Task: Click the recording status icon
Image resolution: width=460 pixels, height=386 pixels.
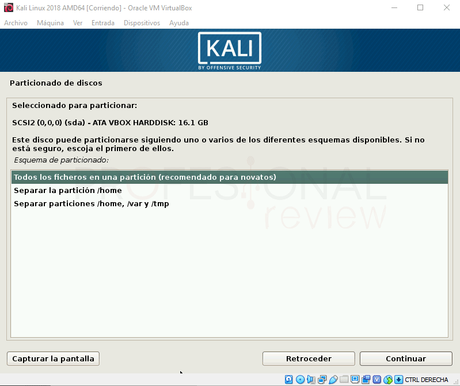Action: point(366,379)
